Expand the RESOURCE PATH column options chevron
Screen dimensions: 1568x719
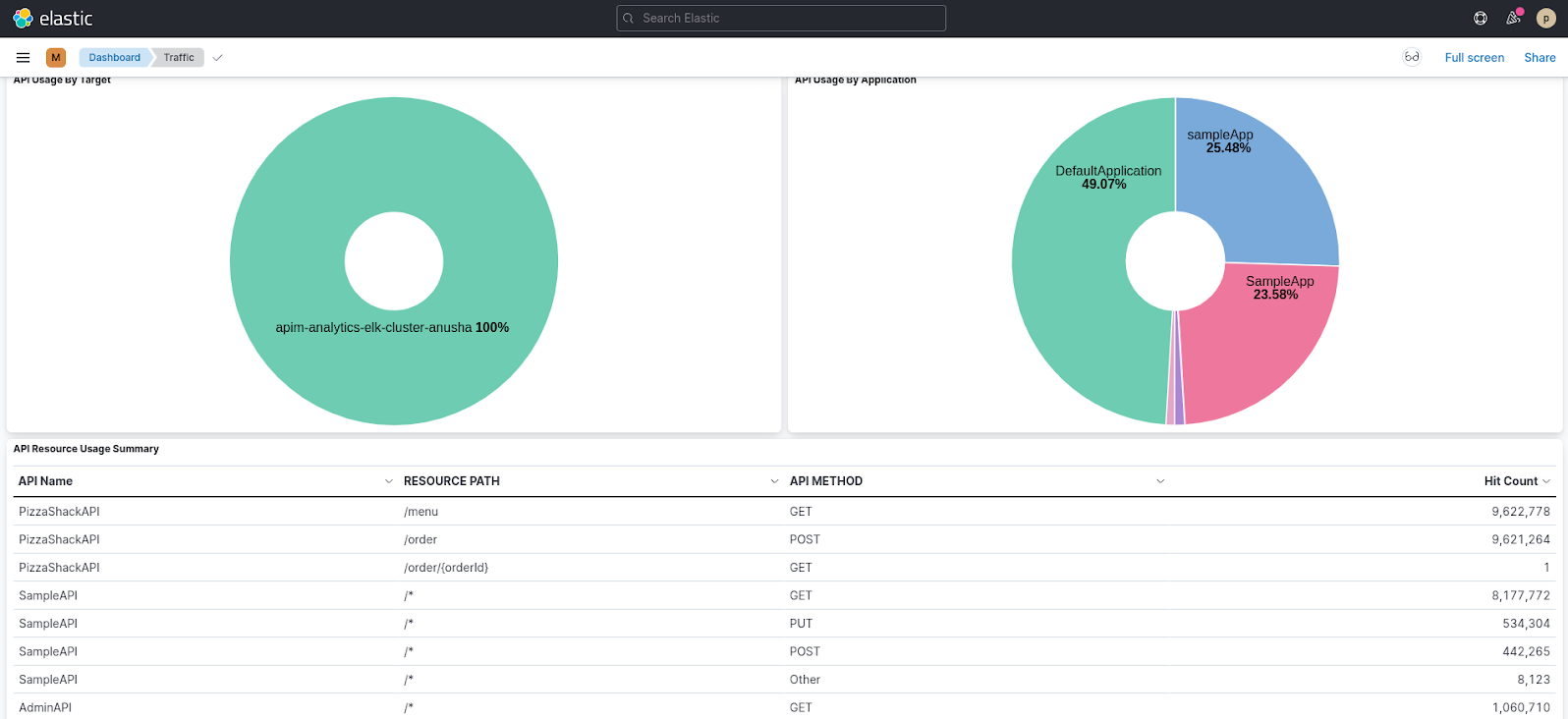click(x=774, y=481)
